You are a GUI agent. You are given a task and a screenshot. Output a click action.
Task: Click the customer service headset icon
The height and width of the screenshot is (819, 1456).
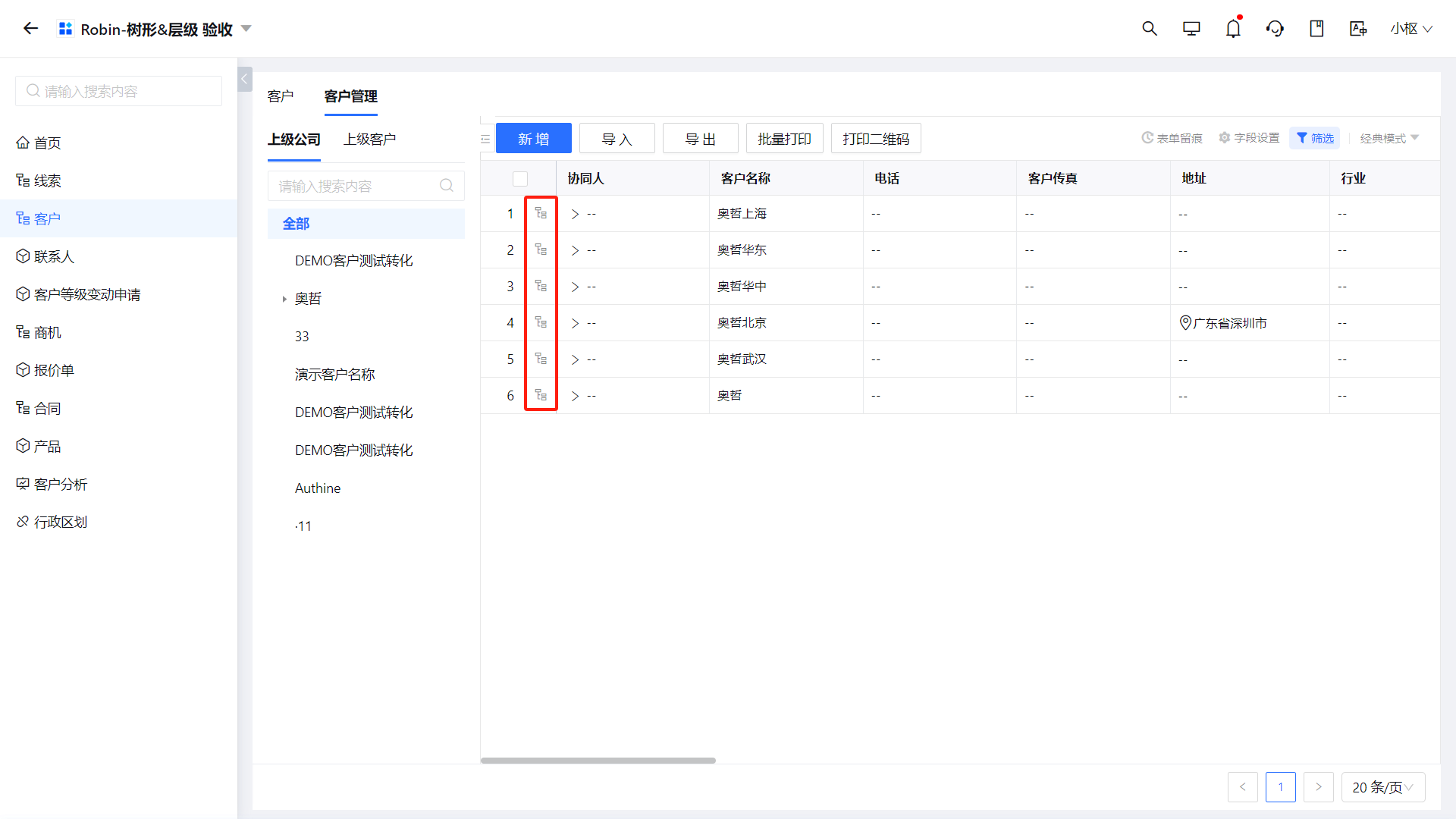1275,29
